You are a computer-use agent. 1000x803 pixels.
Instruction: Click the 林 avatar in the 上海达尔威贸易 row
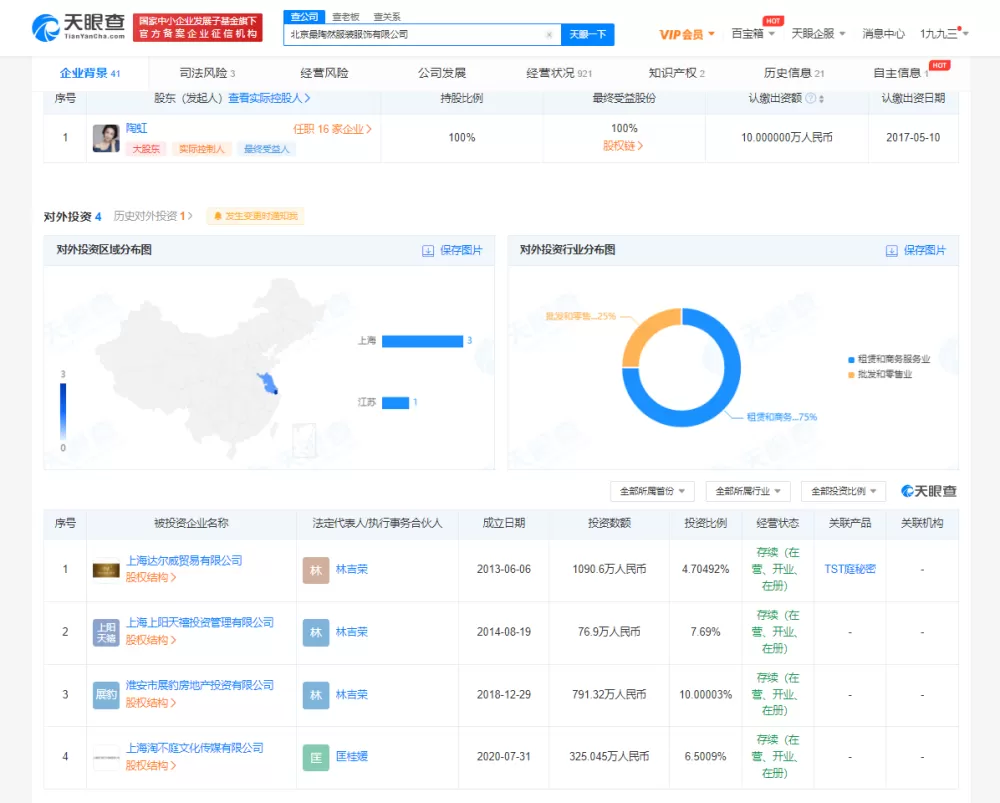tap(316, 570)
